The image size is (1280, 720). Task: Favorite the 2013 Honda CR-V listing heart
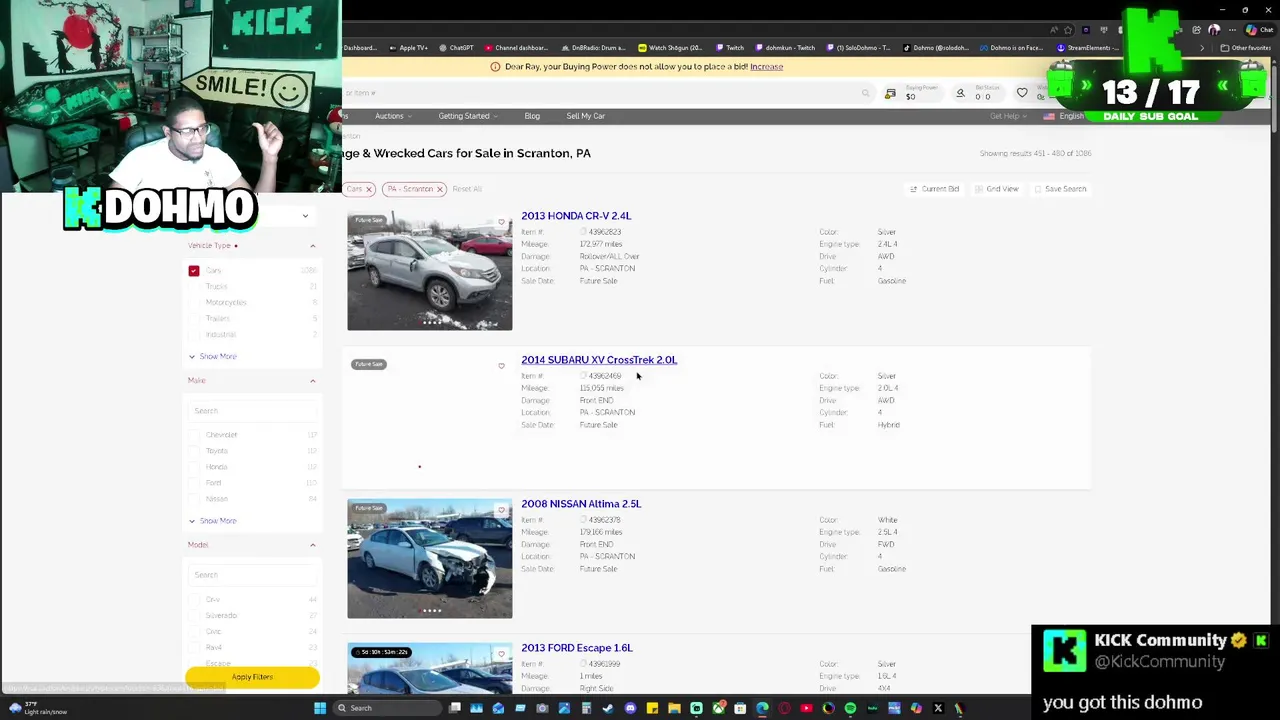502,222
